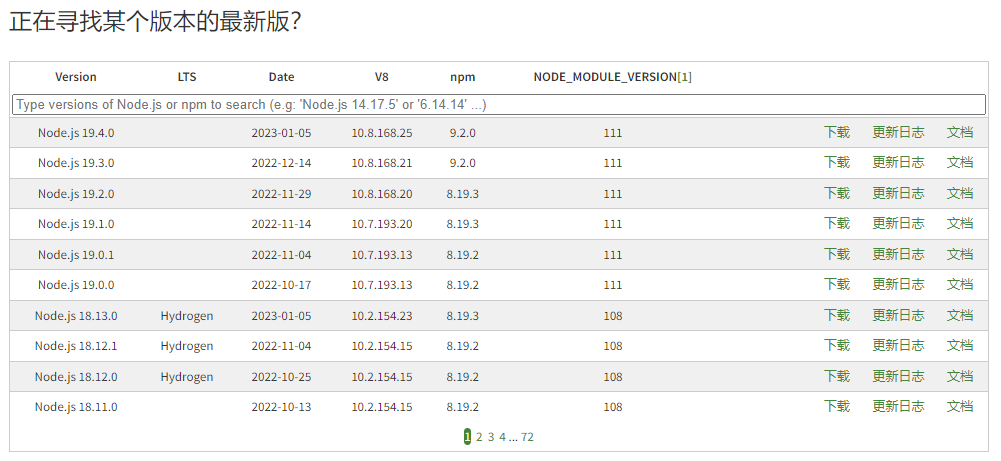Click the NODE_MODULE_VERSION footnote [1] link
Viewport: 1001px width, 461px height.
pos(685,77)
